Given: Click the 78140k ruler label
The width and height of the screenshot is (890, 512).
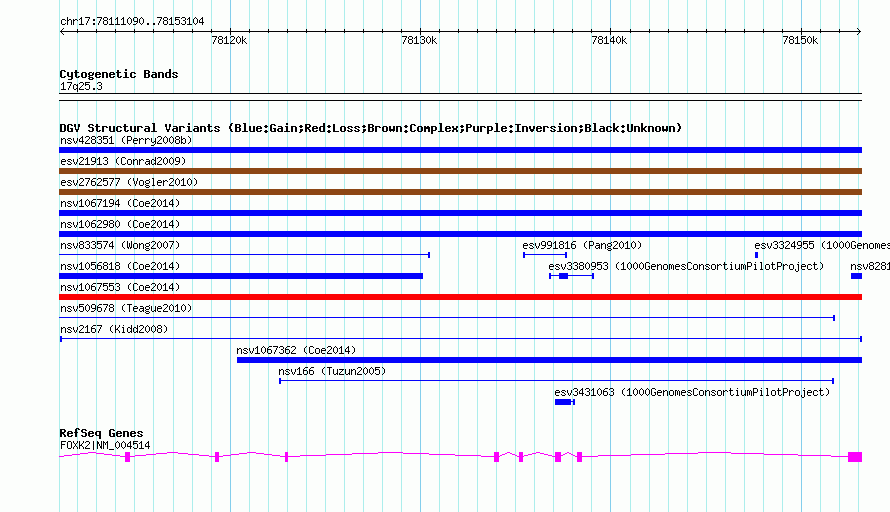Looking at the screenshot, I should click(610, 40).
